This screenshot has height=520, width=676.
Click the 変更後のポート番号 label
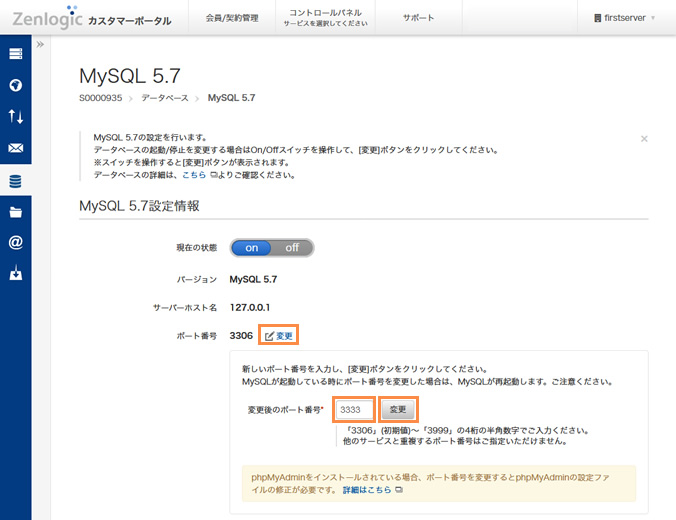(x=284, y=410)
